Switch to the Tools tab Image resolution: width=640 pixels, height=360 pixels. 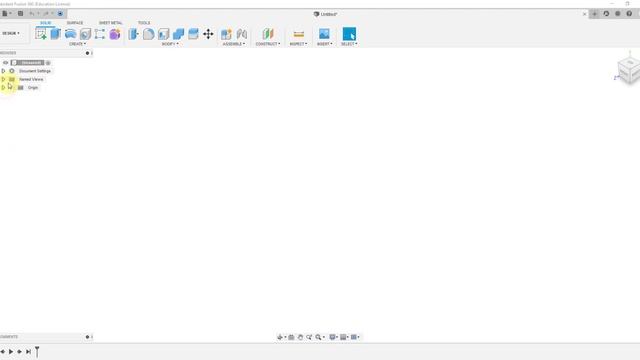tap(144, 23)
